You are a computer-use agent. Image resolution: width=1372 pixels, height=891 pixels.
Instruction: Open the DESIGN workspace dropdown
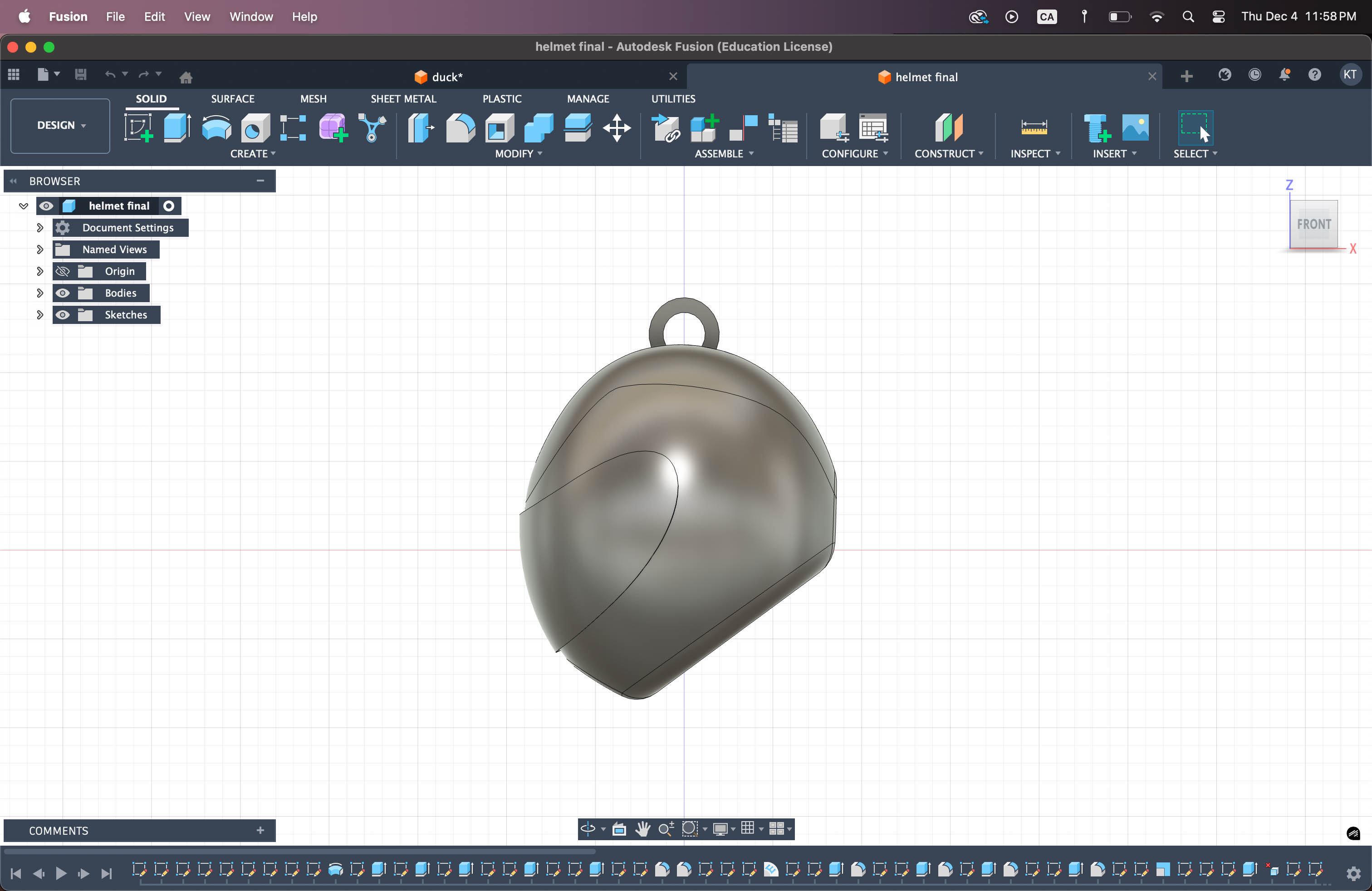click(x=60, y=125)
